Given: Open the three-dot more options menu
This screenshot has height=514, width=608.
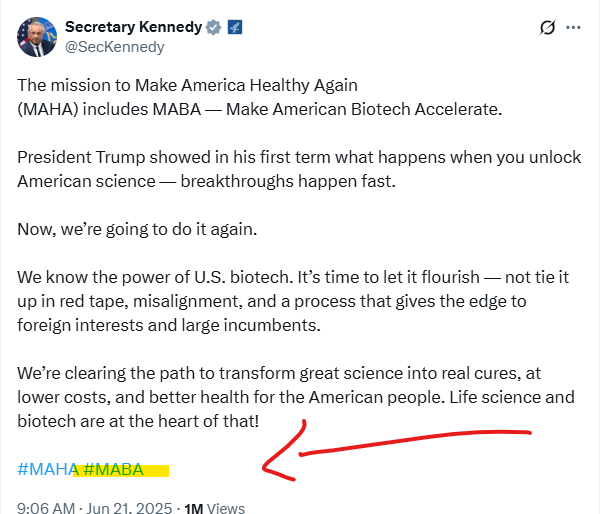Looking at the screenshot, I should coord(573,28).
